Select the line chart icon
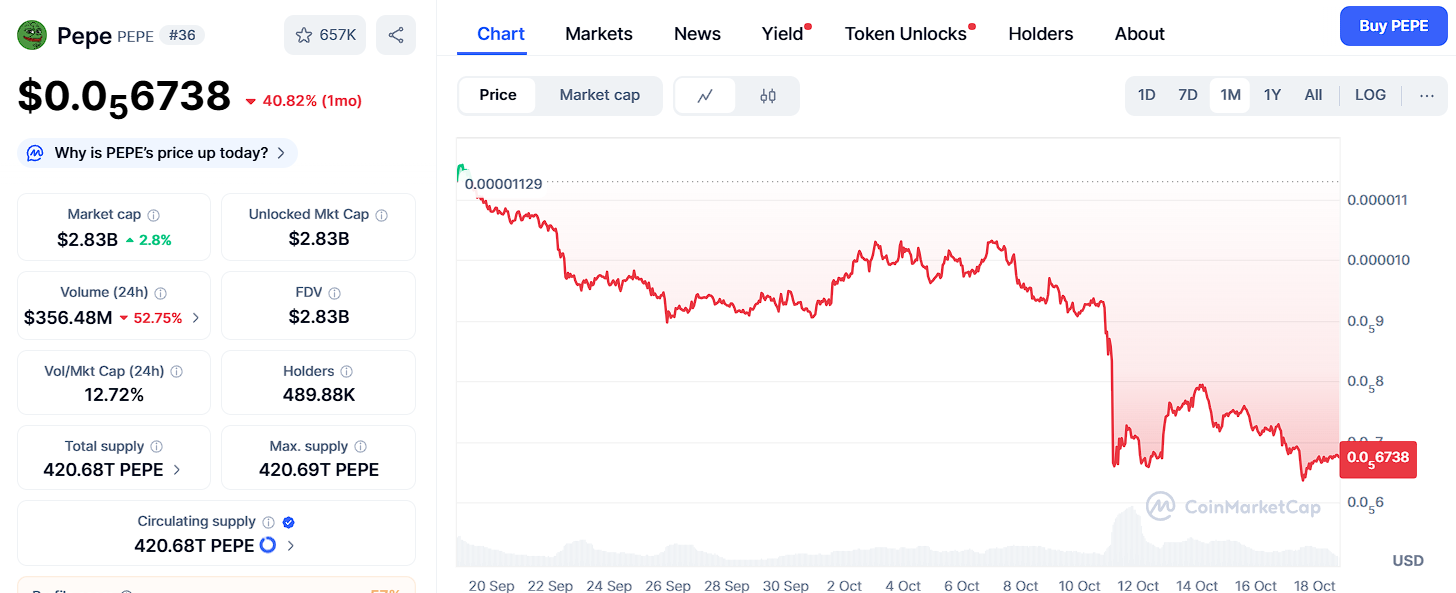This screenshot has height=593, width=1456. point(705,96)
